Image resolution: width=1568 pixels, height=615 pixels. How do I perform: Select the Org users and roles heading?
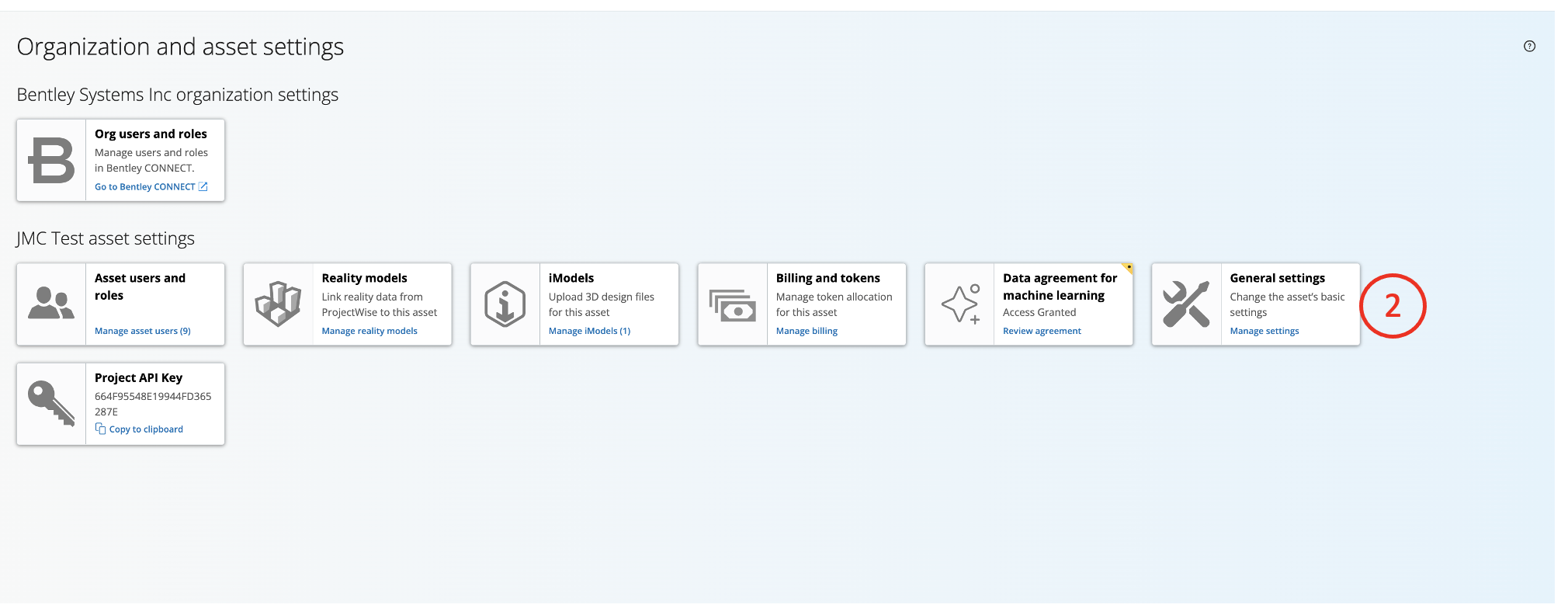click(x=151, y=134)
